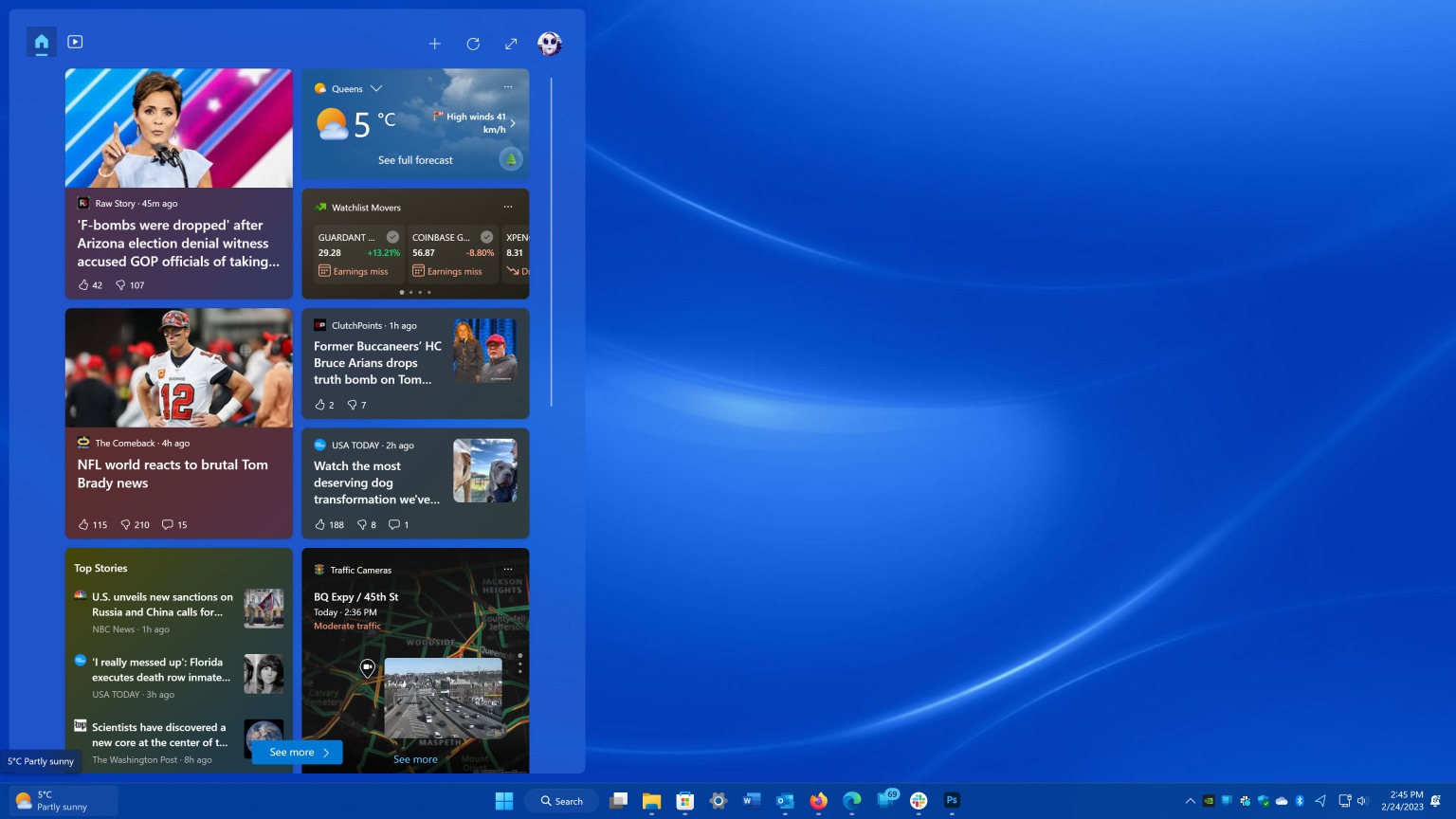Like the Arizona election denial story
This screenshot has height=819, width=1456.
(90, 284)
